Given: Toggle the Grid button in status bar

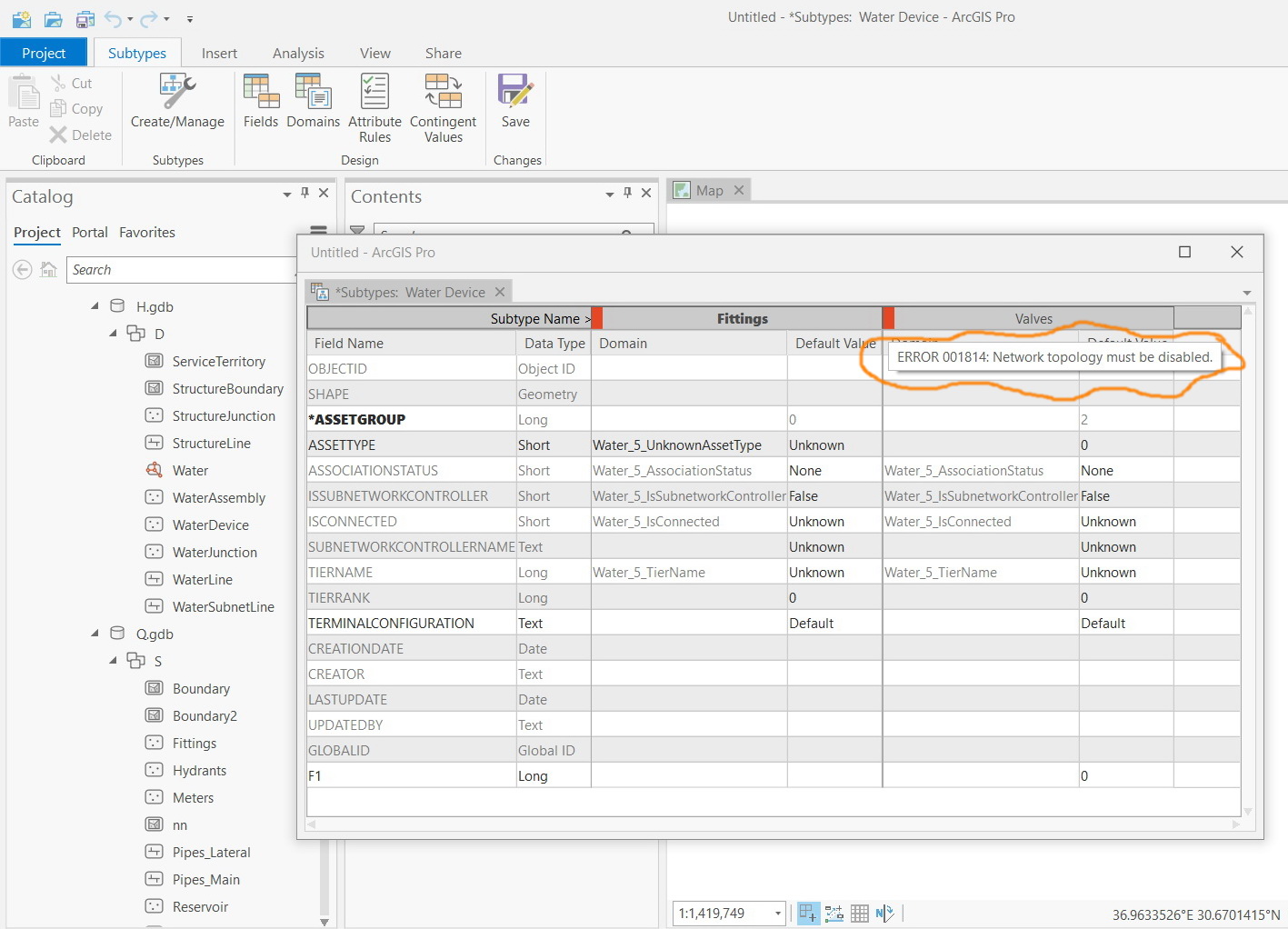Looking at the screenshot, I should pyautogui.click(x=860, y=914).
